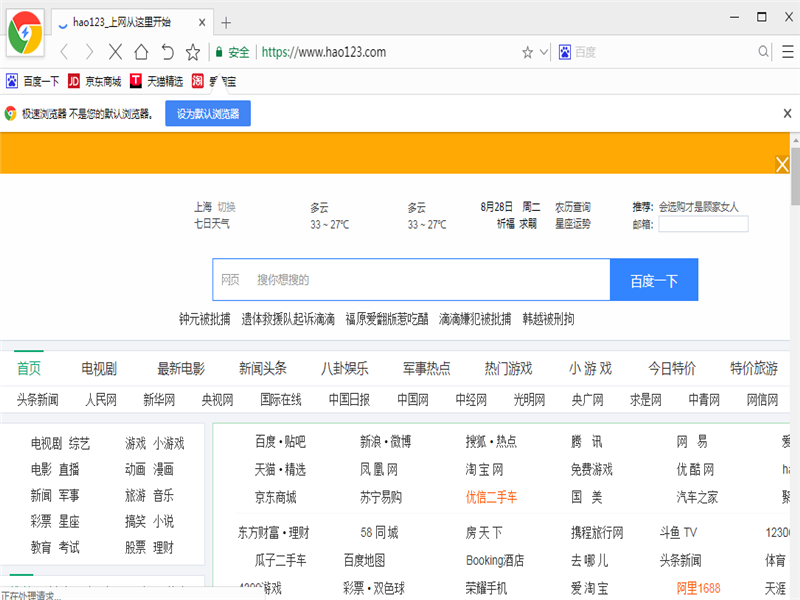Open the 携程旅行网 link
This screenshot has width=800, height=600.
click(x=597, y=533)
